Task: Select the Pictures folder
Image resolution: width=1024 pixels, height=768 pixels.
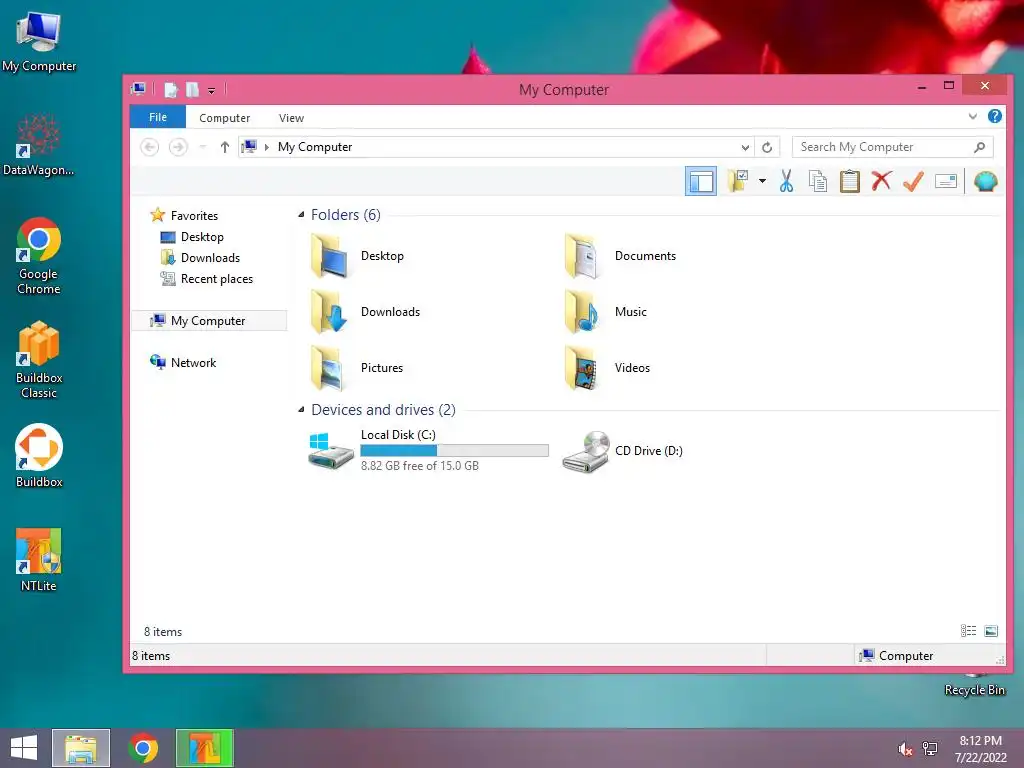Action: 357,368
